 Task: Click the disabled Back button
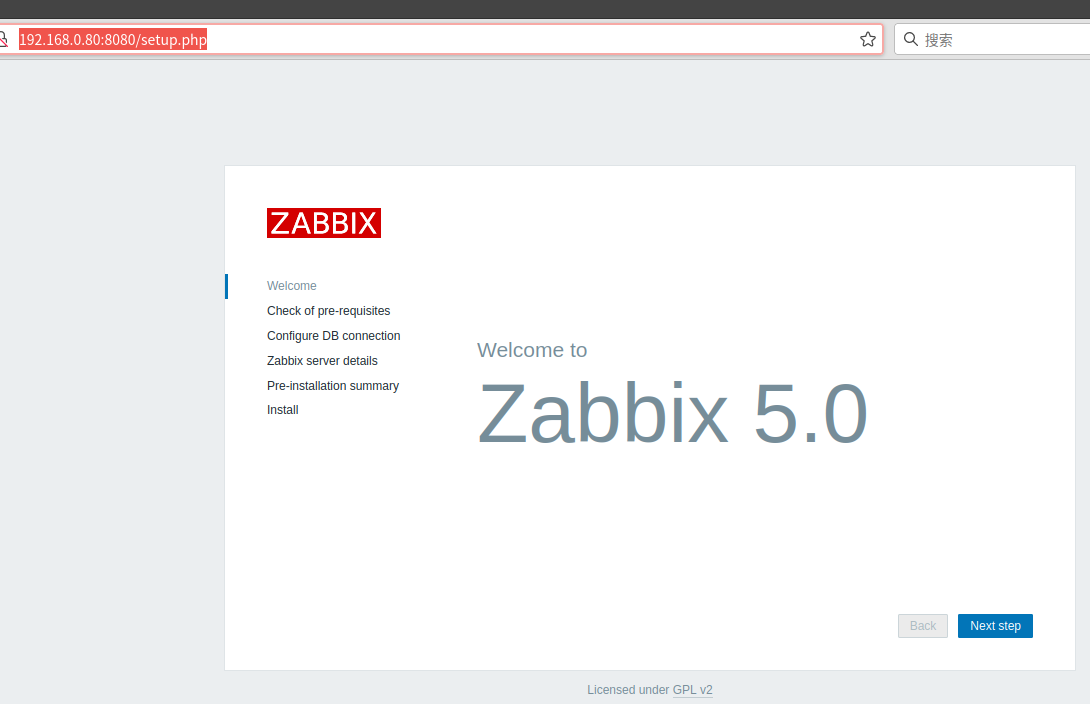pos(922,625)
